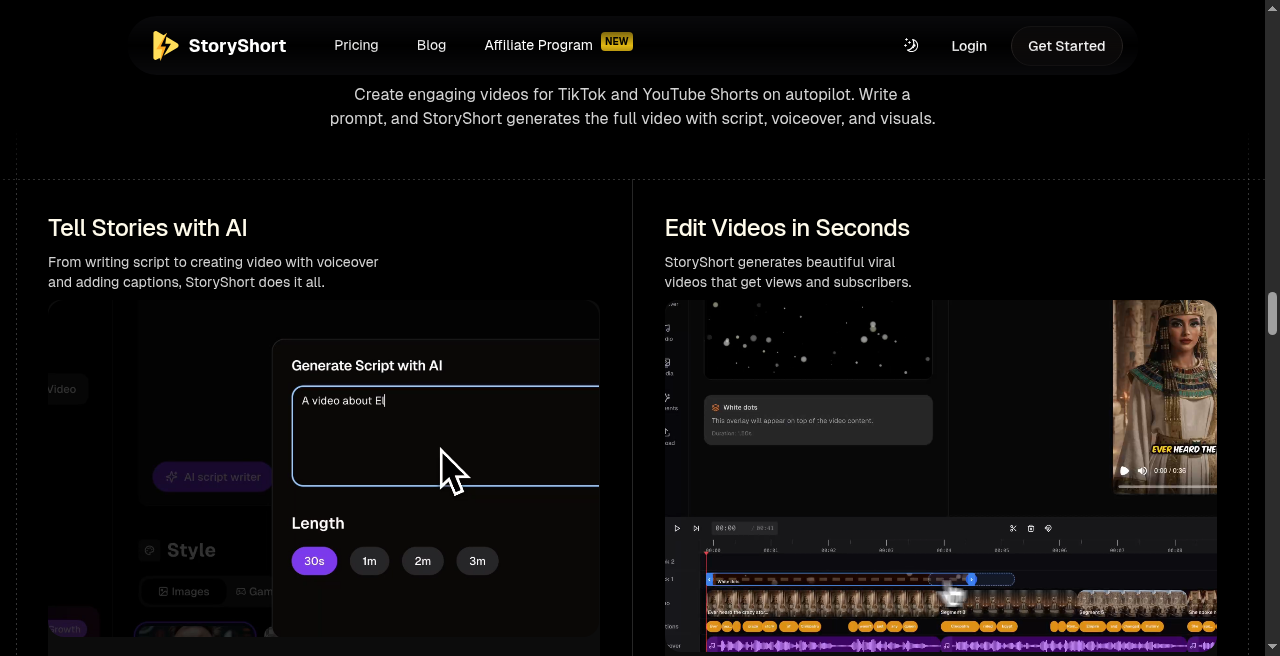Select the 3m length option
This screenshot has width=1280, height=656.
point(477,561)
